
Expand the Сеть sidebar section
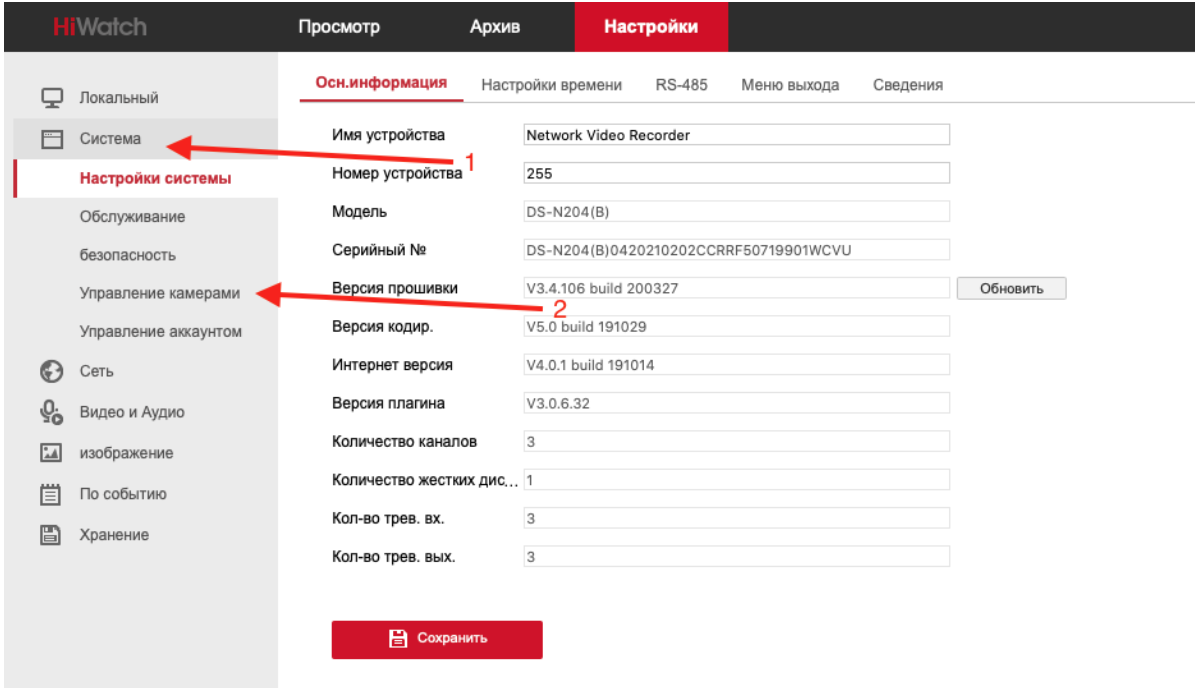point(97,371)
